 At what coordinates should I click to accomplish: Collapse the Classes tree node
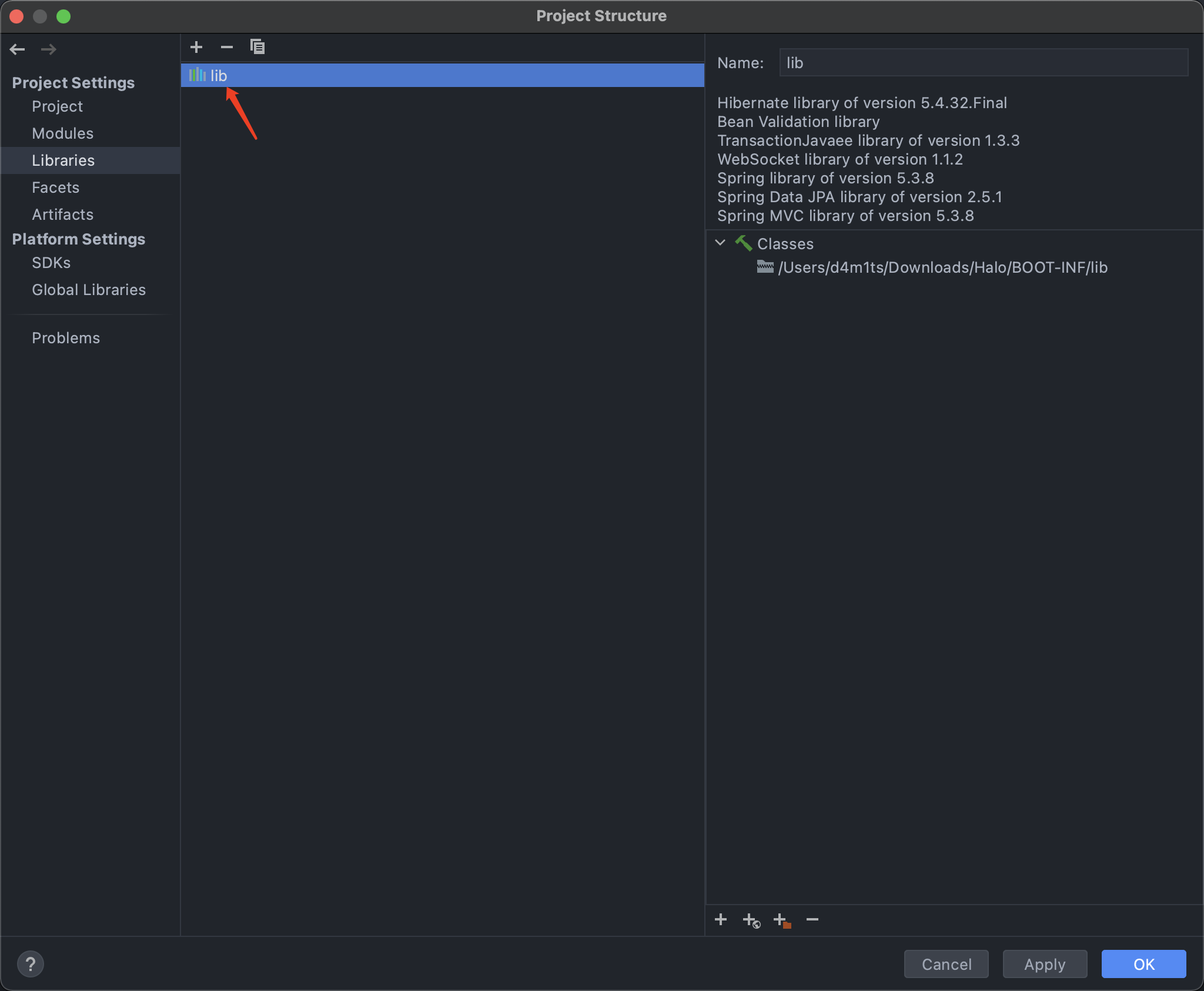721,243
